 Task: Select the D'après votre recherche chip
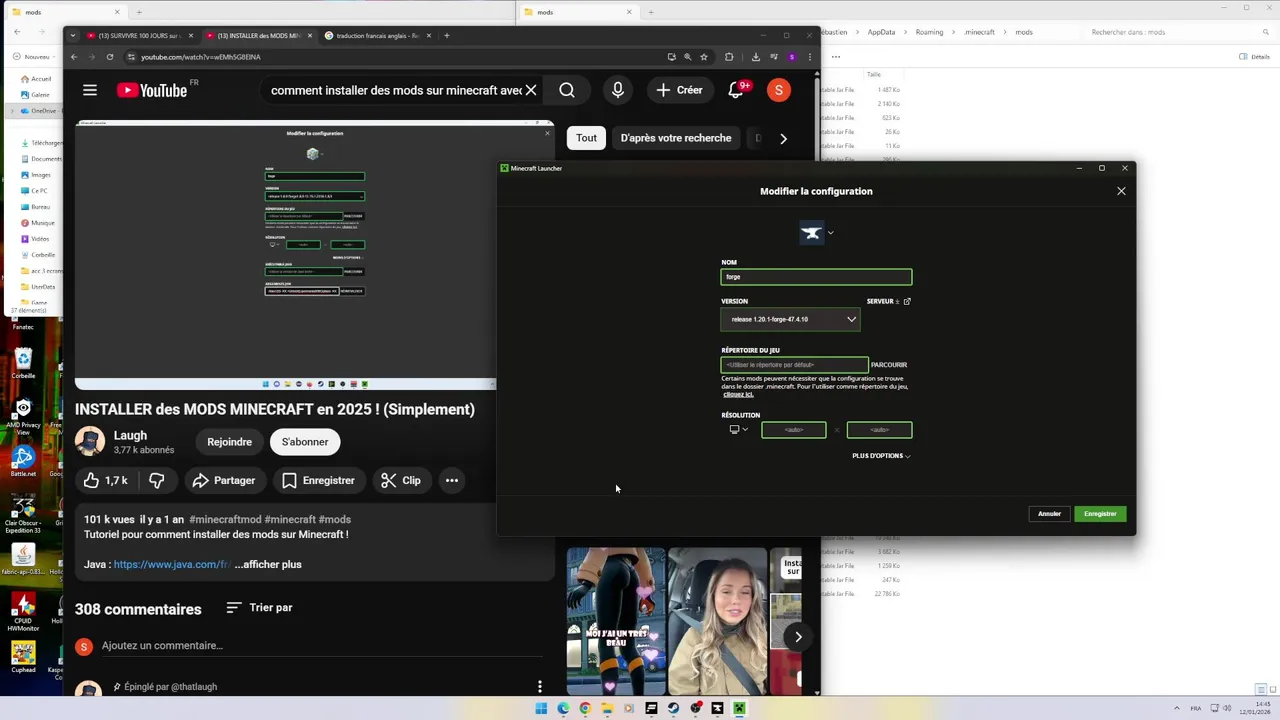(676, 138)
